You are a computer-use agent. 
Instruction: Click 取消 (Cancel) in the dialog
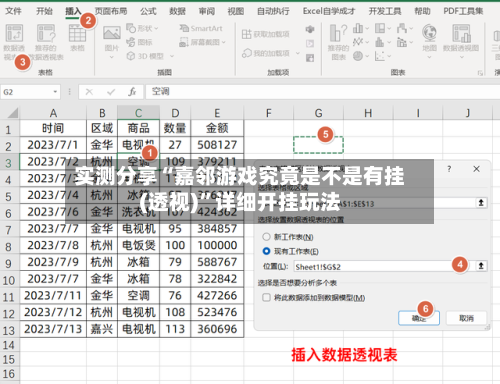tap(466, 318)
